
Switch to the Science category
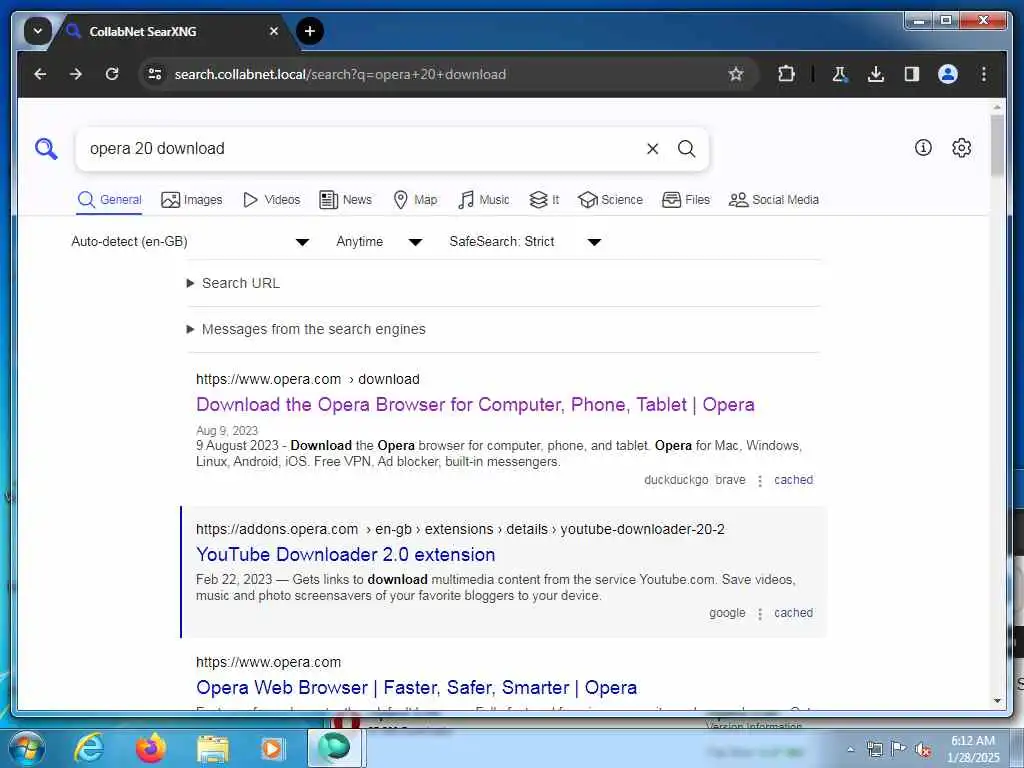[610, 200]
